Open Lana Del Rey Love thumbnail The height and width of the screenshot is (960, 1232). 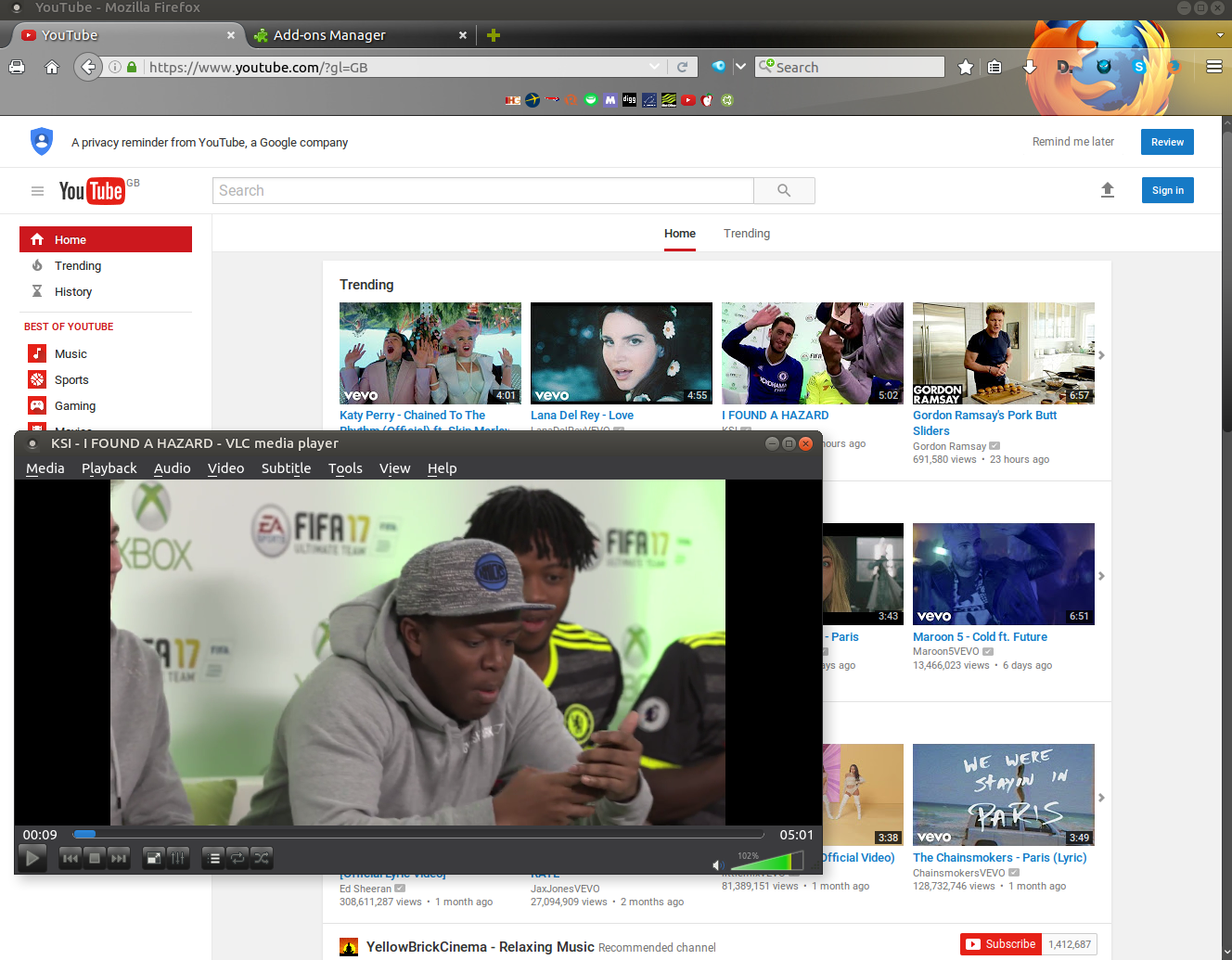[622, 353]
